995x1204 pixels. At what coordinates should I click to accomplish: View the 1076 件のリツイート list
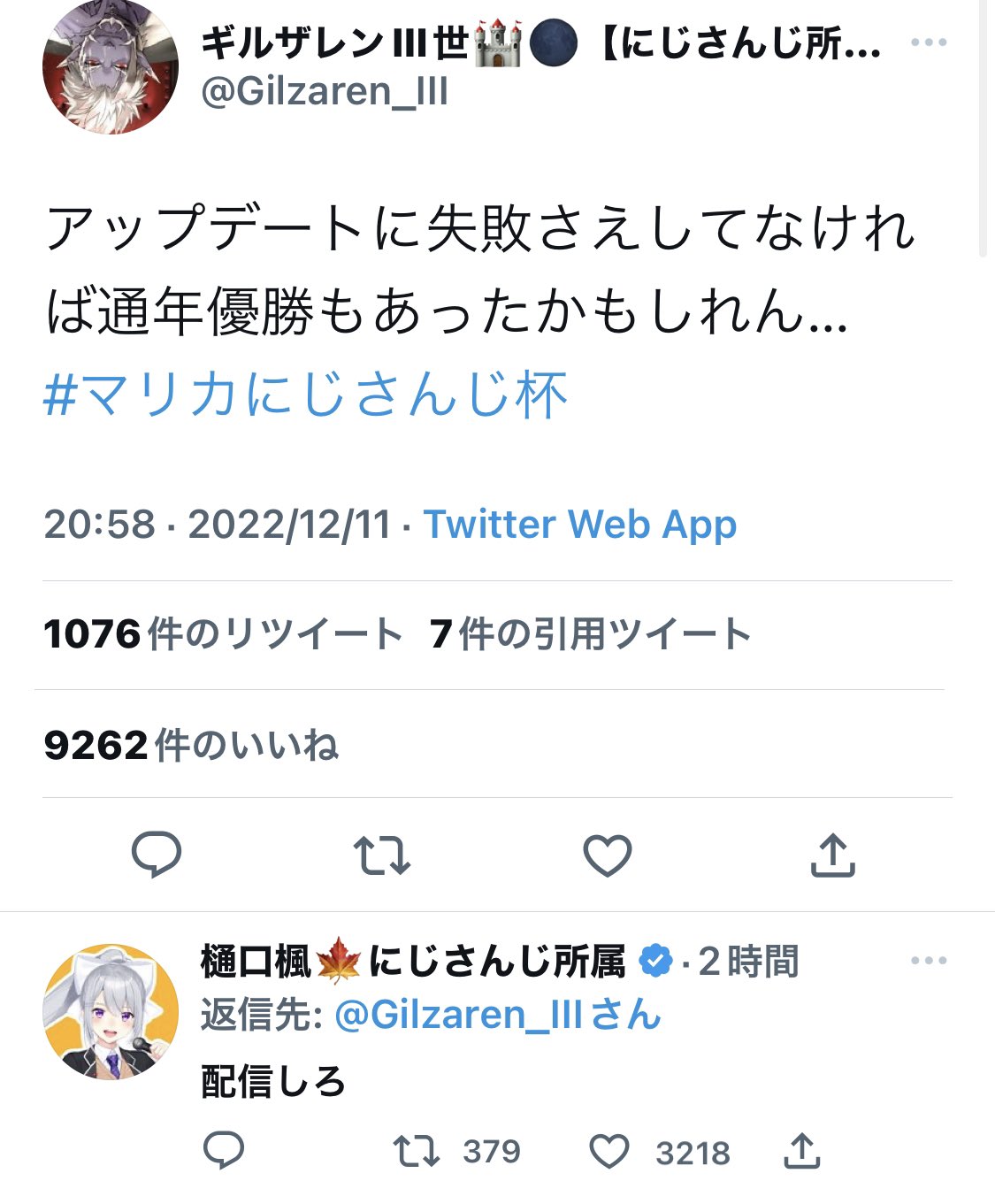pos(223,634)
